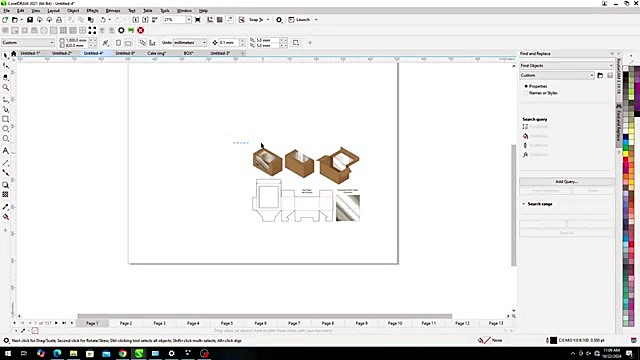Open the Snap To dropdown
This screenshot has height=360, width=640.
tap(268, 20)
